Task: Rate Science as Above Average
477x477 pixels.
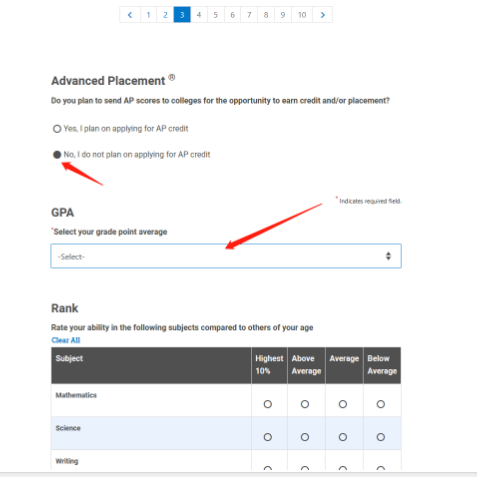Action: point(305,437)
